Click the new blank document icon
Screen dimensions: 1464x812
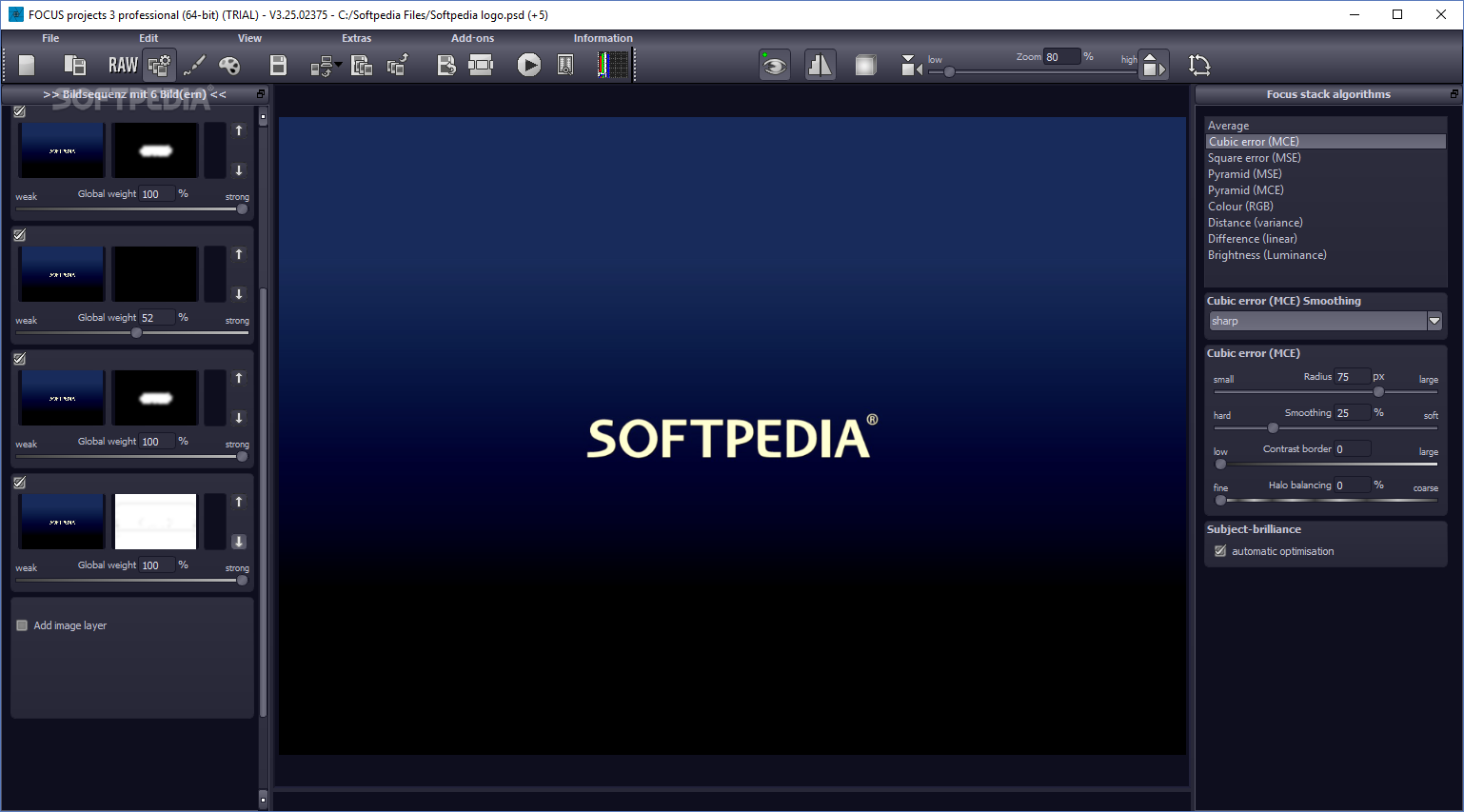(27, 65)
